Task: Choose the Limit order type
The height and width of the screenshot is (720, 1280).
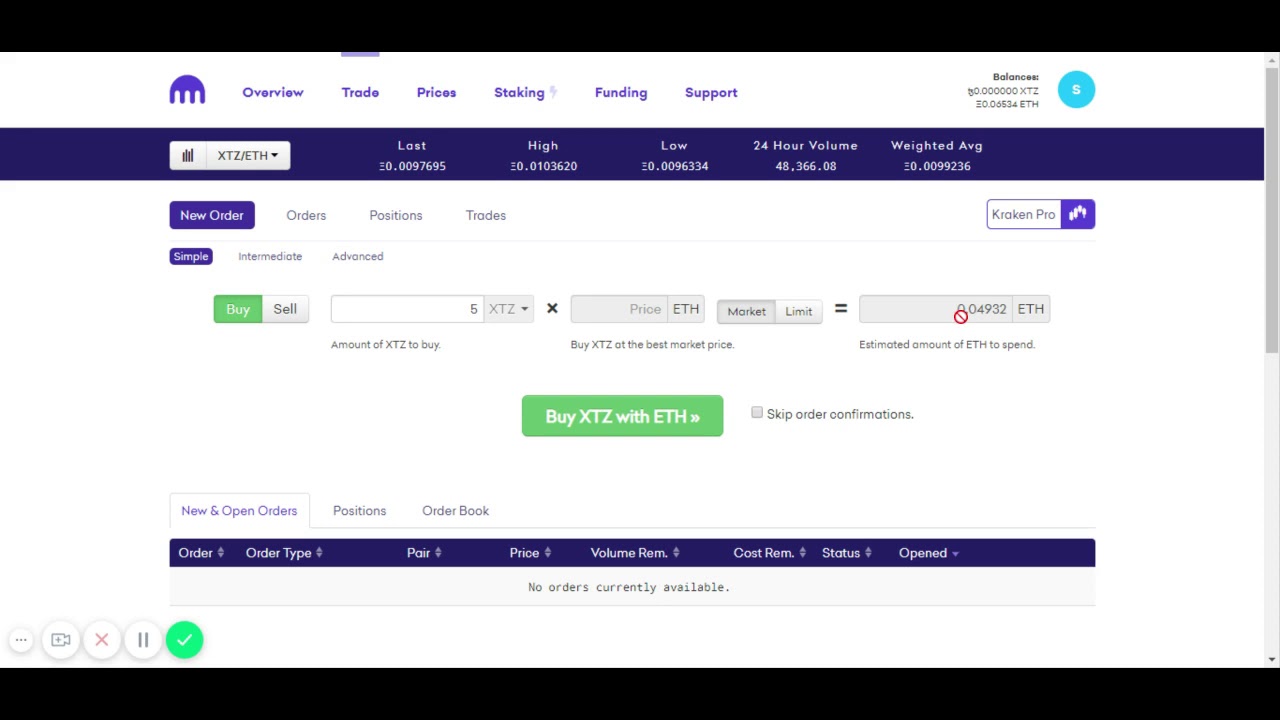Action: click(x=798, y=311)
